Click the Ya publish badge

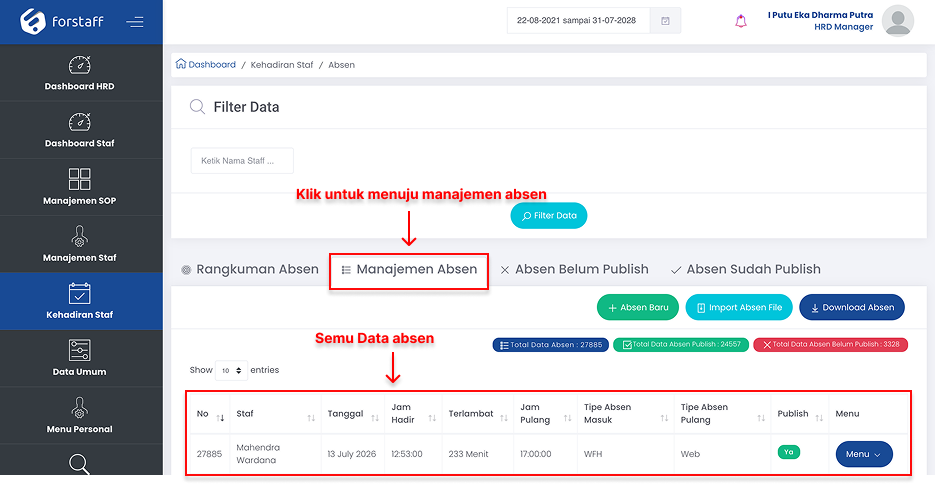[x=788, y=452]
